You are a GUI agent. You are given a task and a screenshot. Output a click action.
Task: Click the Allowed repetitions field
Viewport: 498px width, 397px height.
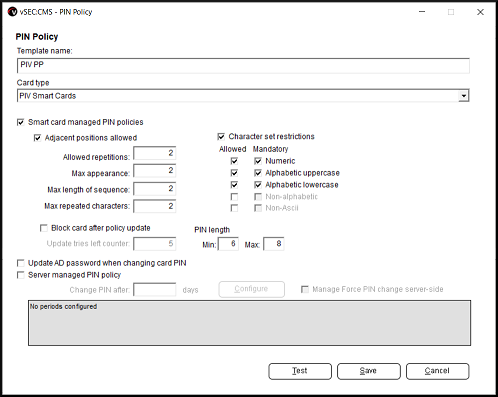click(x=155, y=153)
